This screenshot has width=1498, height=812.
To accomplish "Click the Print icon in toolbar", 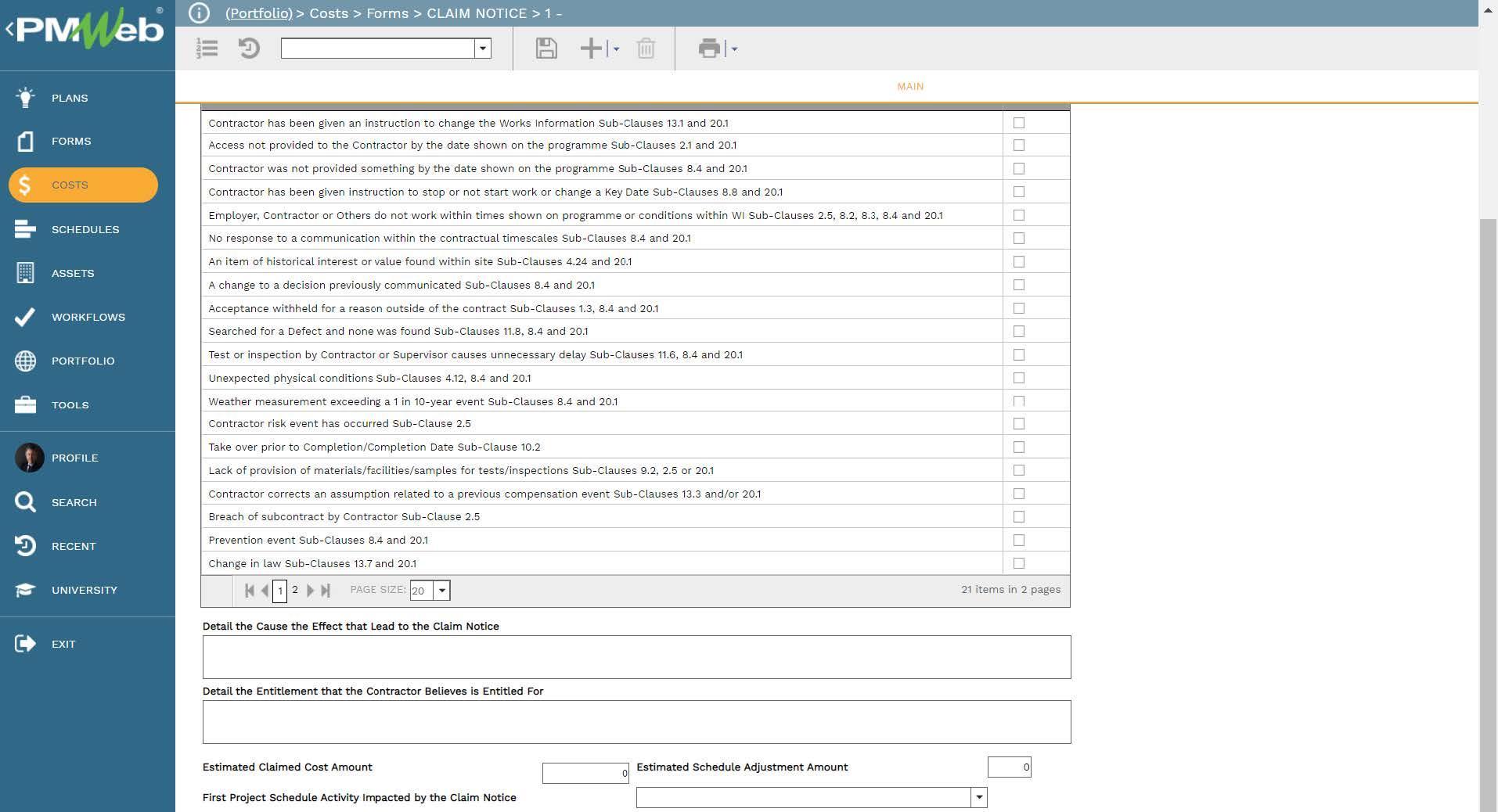I will click(709, 49).
